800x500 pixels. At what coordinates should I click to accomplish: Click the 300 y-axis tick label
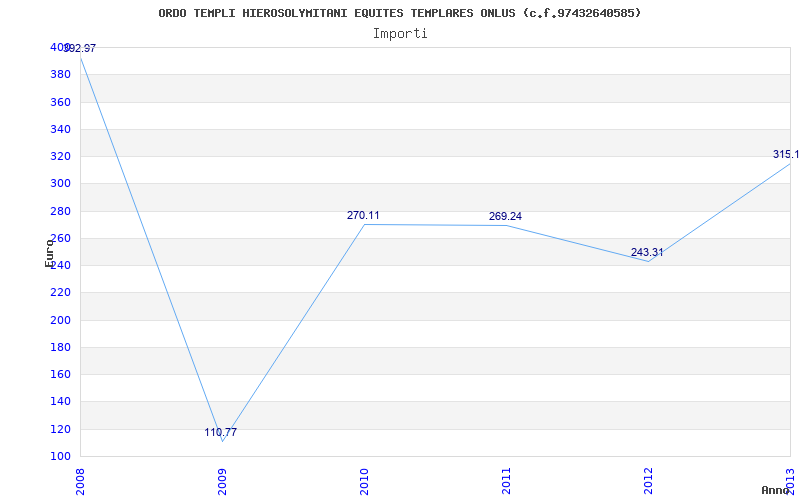click(60, 184)
